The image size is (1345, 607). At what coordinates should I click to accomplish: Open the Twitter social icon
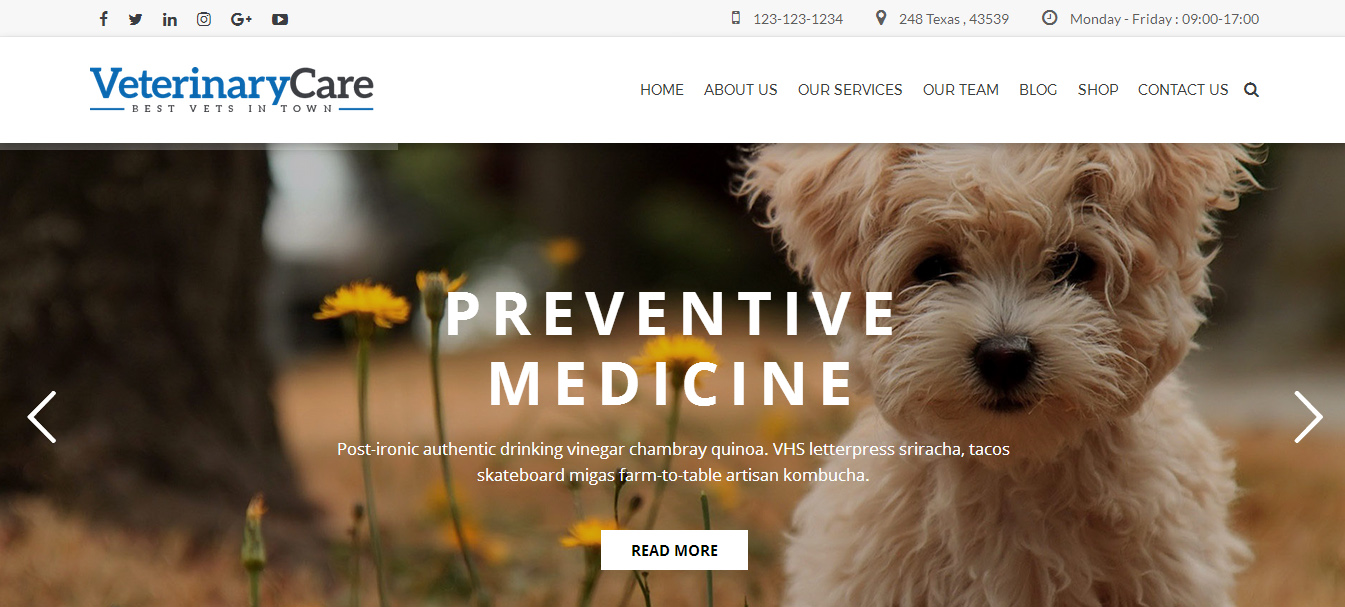tap(136, 19)
